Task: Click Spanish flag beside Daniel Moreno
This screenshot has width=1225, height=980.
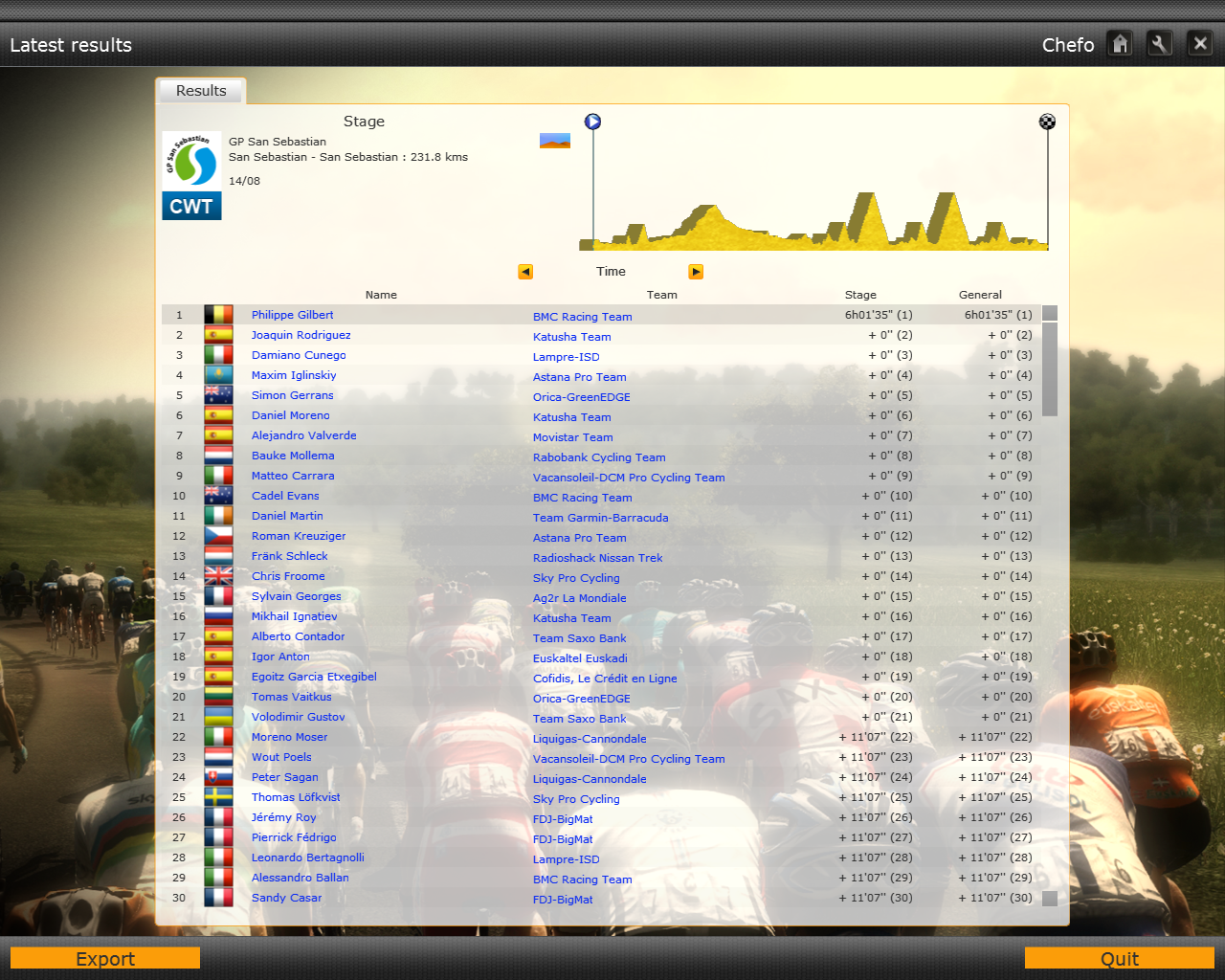Action: [218, 415]
